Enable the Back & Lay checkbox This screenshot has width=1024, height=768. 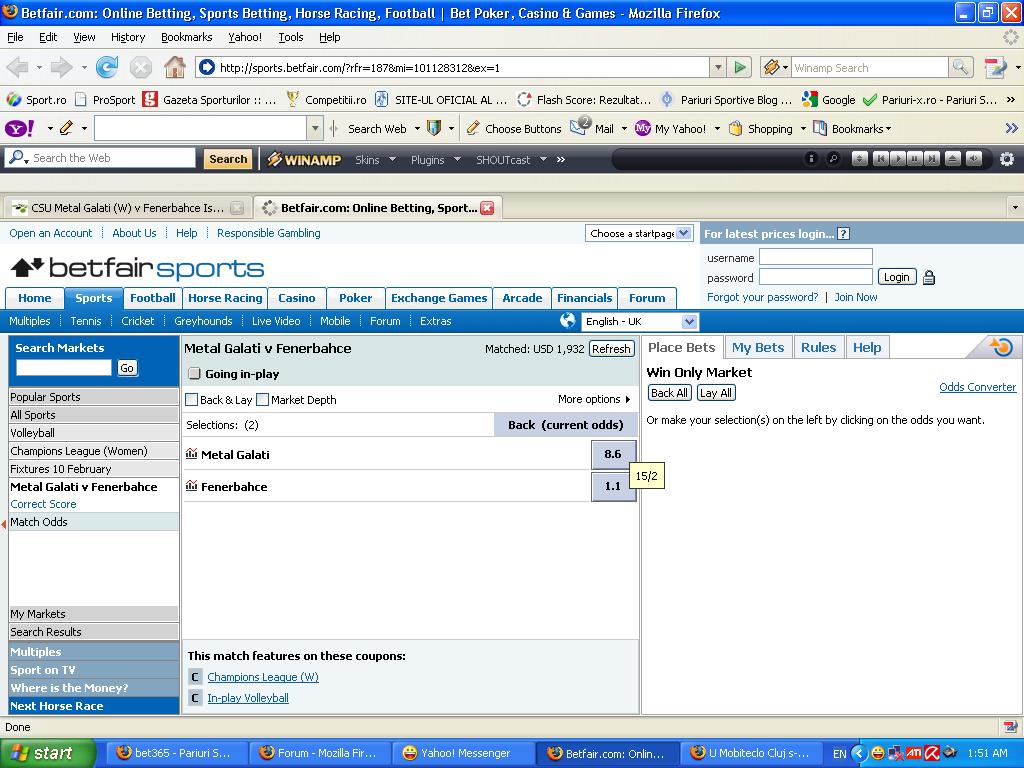tap(192, 400)
